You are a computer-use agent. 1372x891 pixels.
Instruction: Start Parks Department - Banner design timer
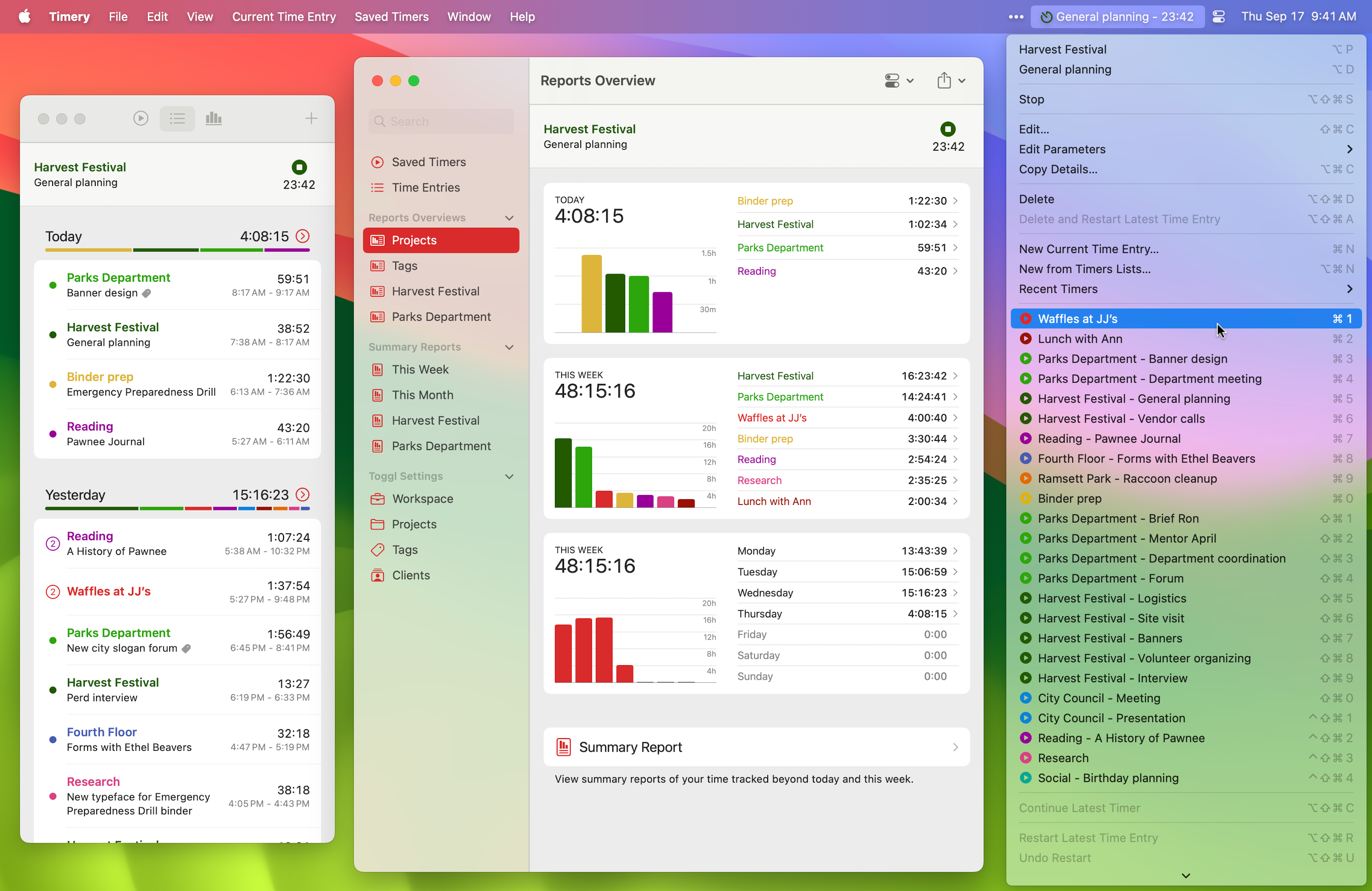(x=1186, y=358)
